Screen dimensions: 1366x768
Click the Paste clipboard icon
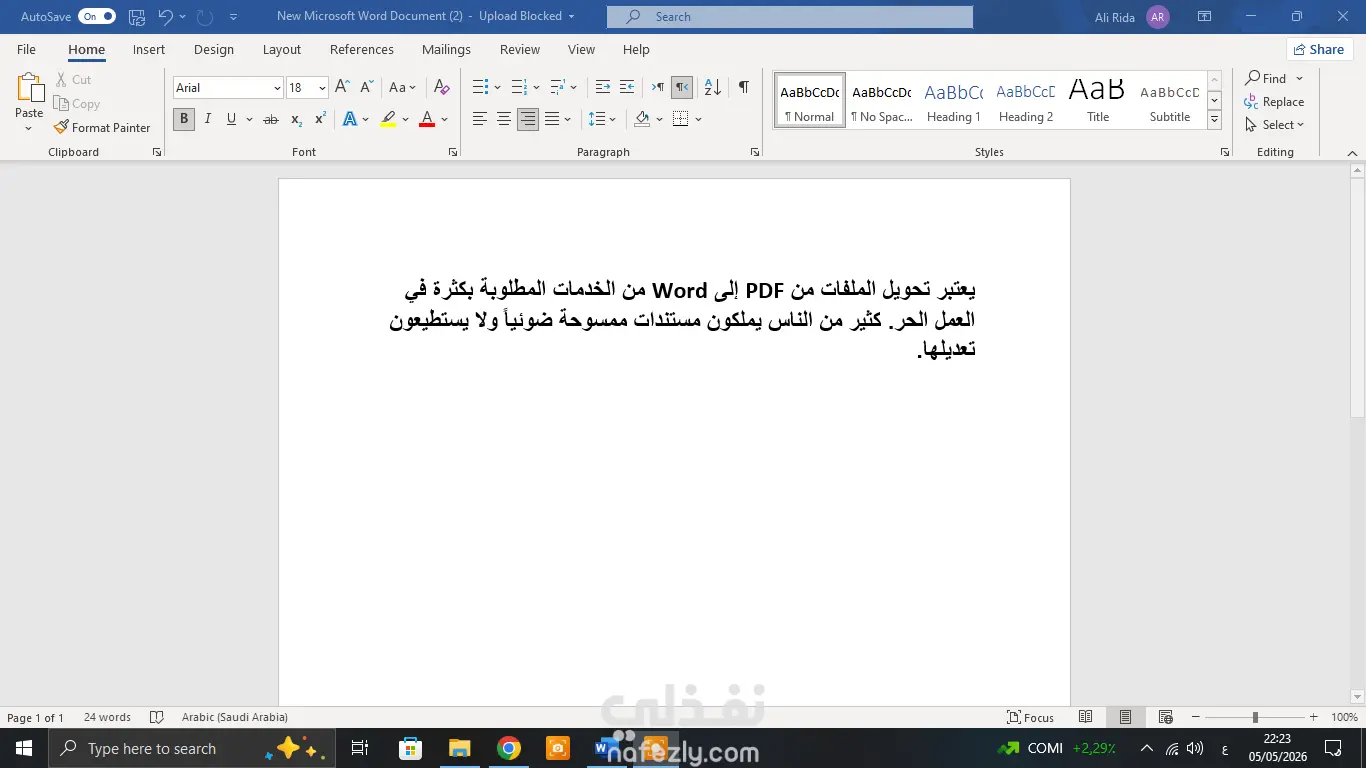(x=29, y=88)
